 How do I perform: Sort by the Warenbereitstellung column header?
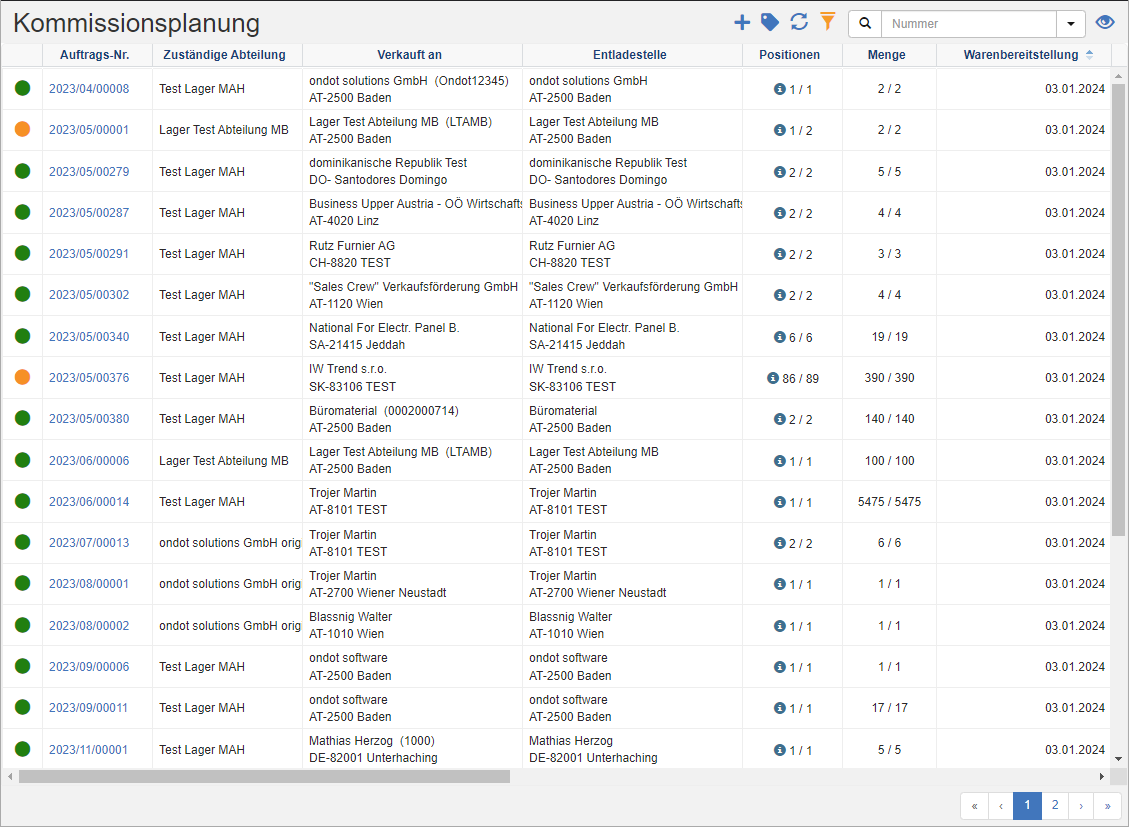pos(1022,55)
